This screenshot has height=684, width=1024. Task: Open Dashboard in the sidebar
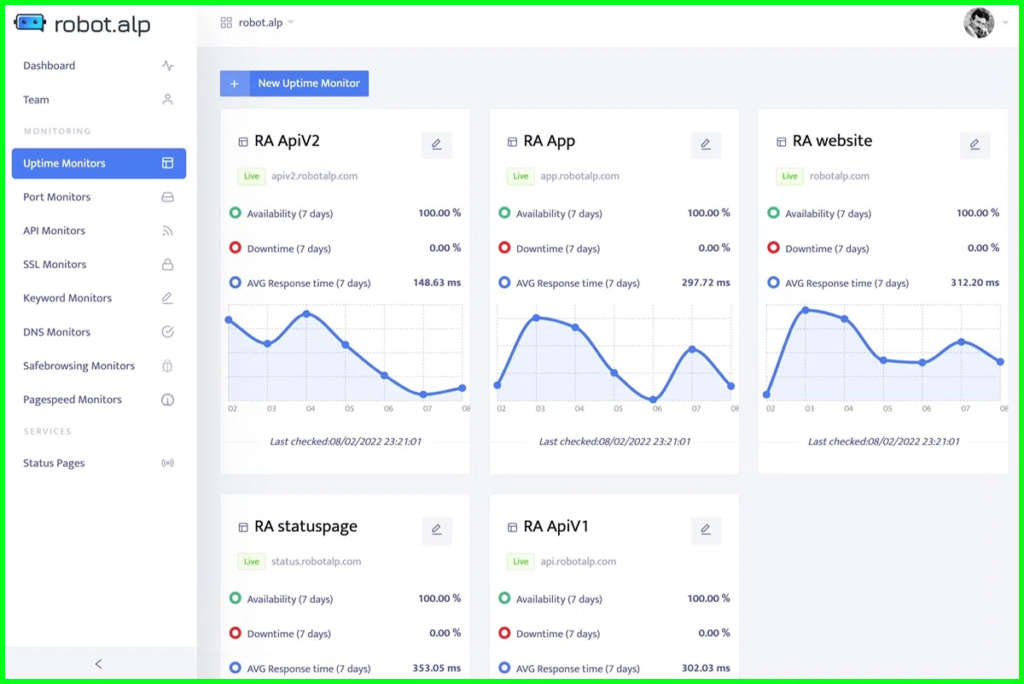[x=49, y=66]
